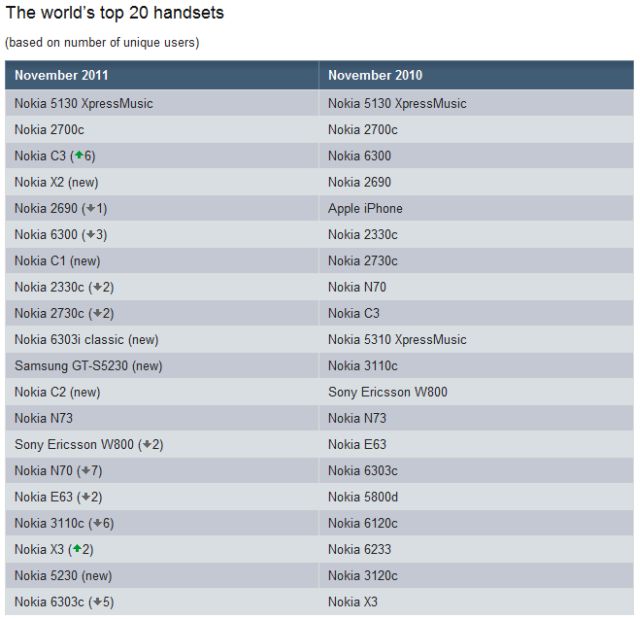This screenshot has width=640, height=619.
Task: Click the down arrow beside Nokia 6303c
Action: [x=97, y=601]
